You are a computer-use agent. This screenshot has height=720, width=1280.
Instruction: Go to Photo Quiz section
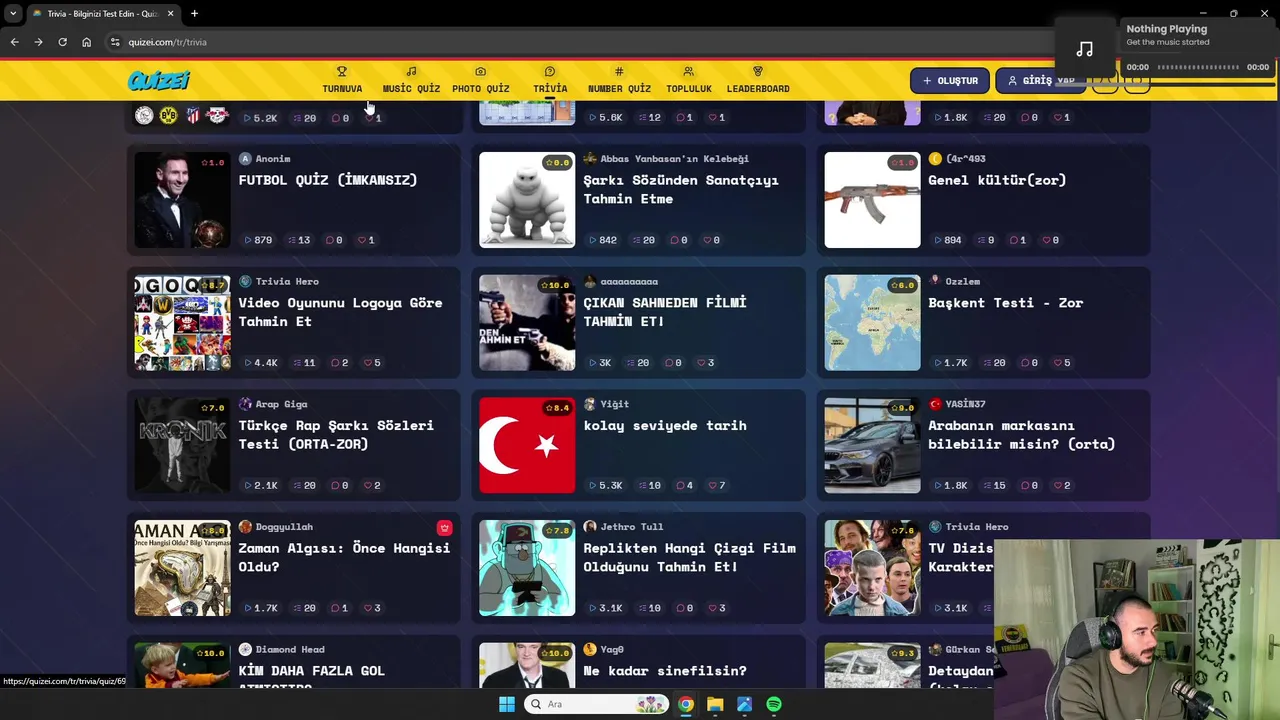(480, 80)
